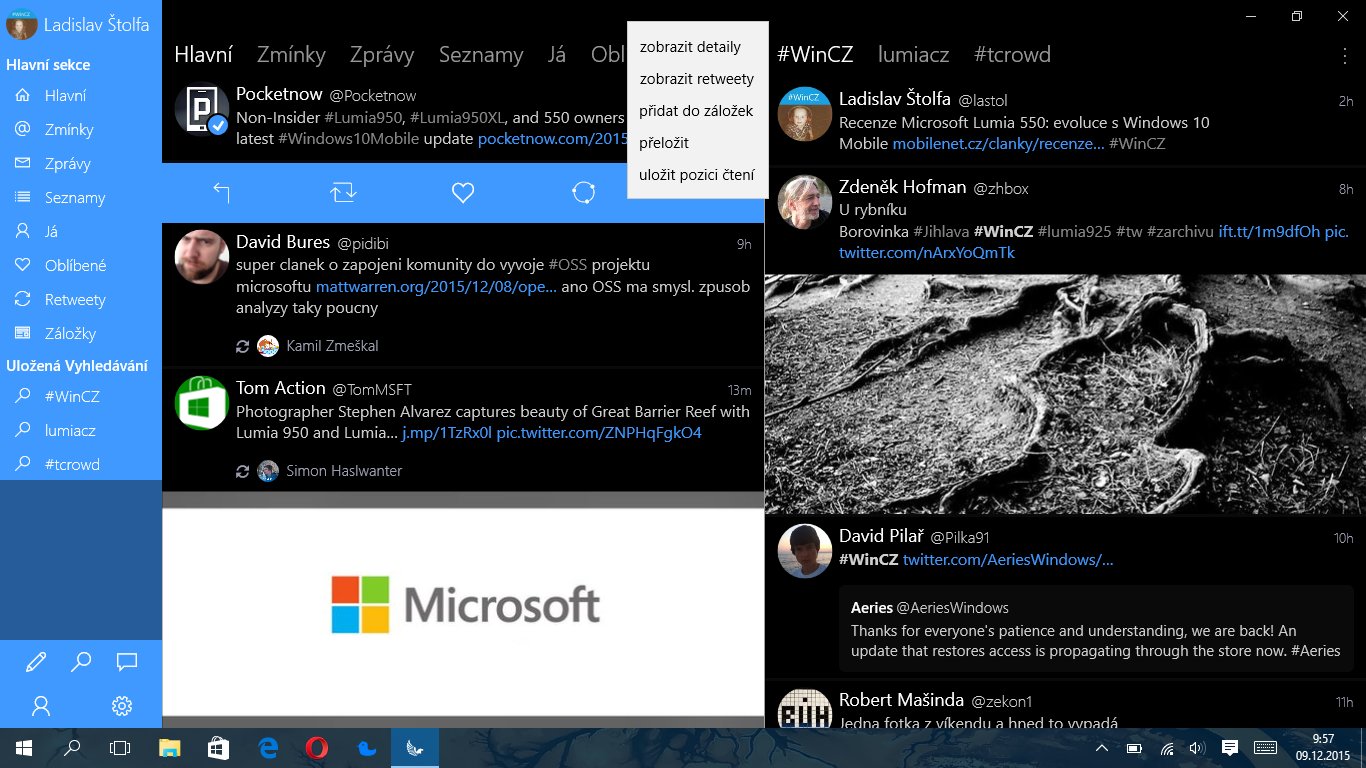Viewport: 1366px width, 768px height.
Task: Switch to the Zmínky tab
Action: click(x=291, y=55)
